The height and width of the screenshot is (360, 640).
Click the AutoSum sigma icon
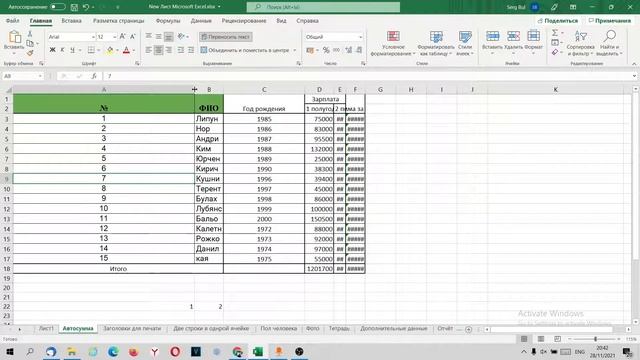(x=555, y=33)
